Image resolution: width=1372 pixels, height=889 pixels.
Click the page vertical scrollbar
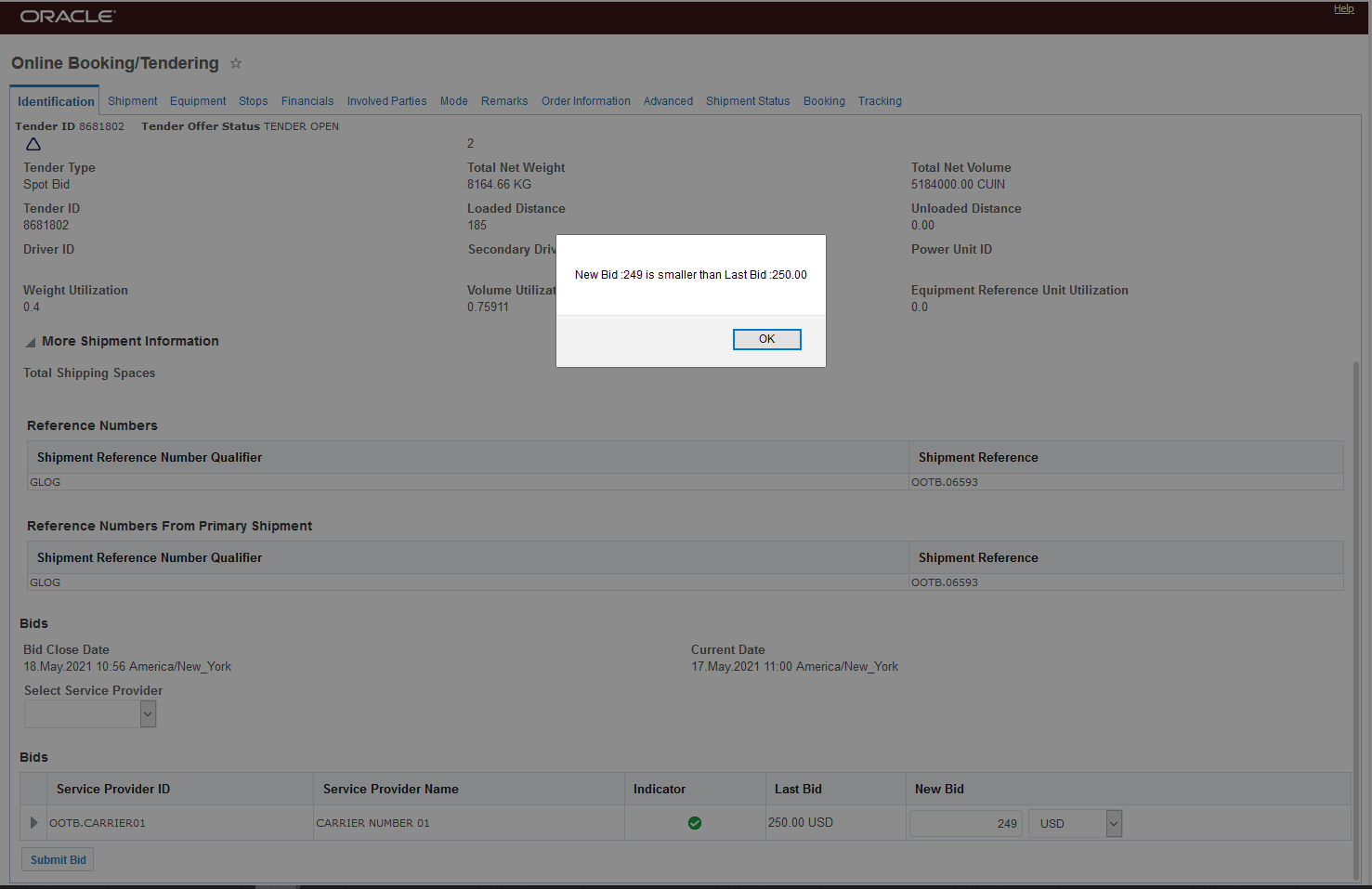(x=1356, y=620)
